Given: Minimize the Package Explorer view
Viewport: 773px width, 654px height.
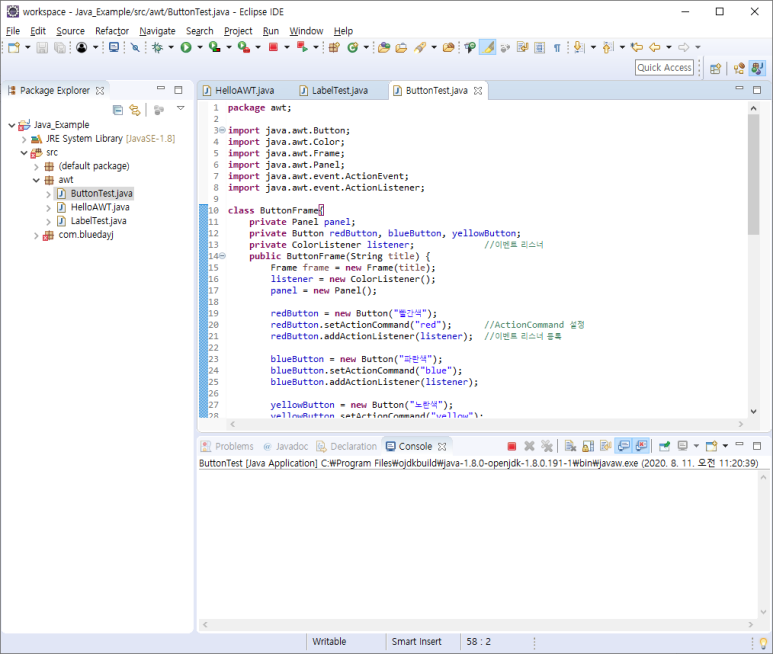Looking at the screenshot, I should tap(161, 89).
